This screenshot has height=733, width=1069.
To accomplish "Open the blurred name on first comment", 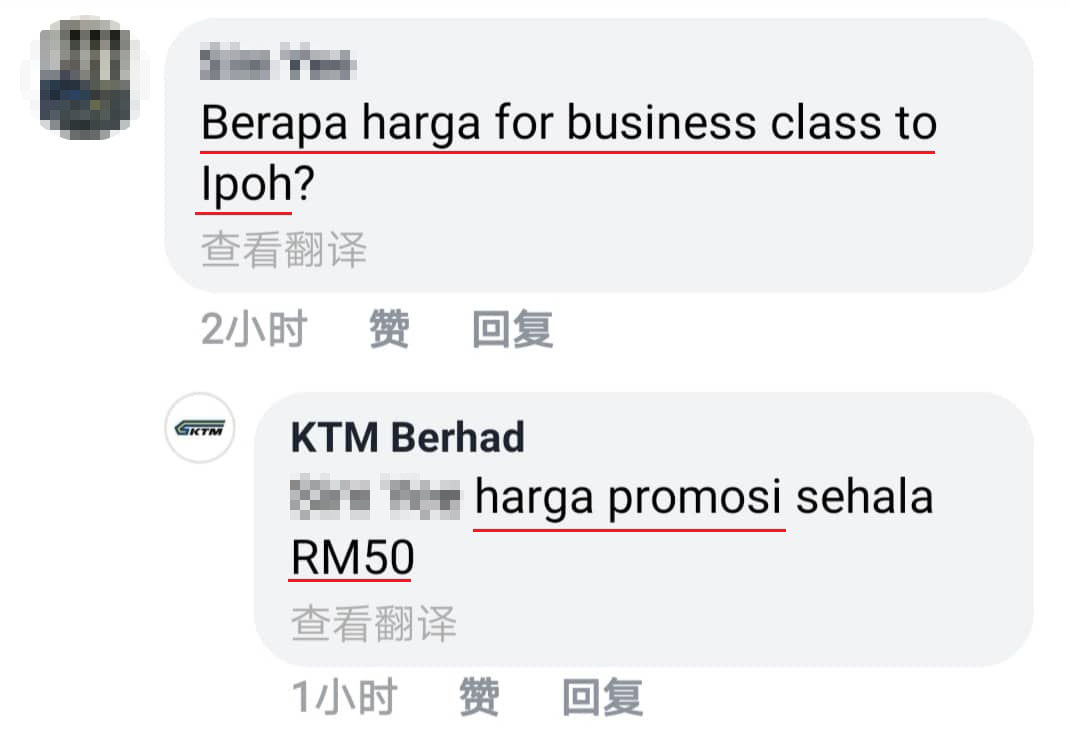I will (x=277, y=63).
